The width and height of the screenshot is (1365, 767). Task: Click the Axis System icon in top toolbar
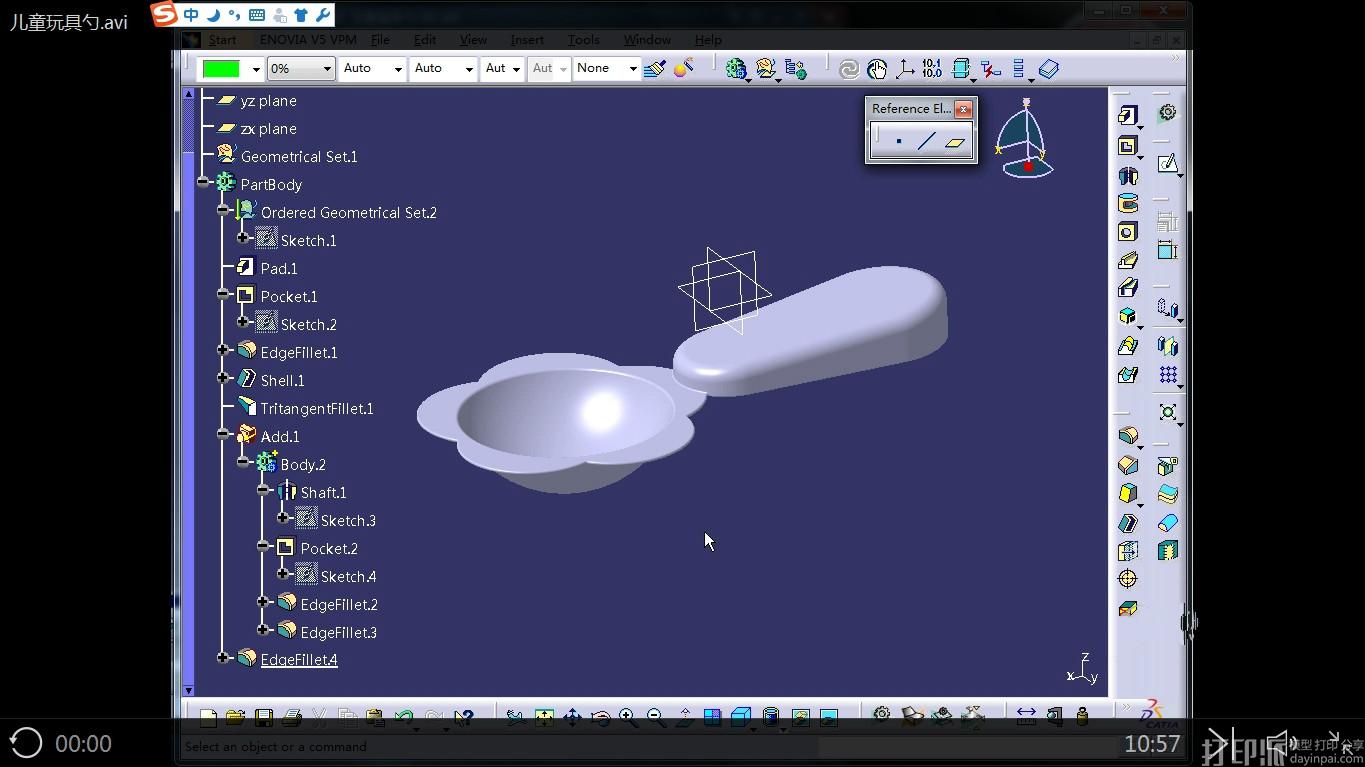point(905,68)
